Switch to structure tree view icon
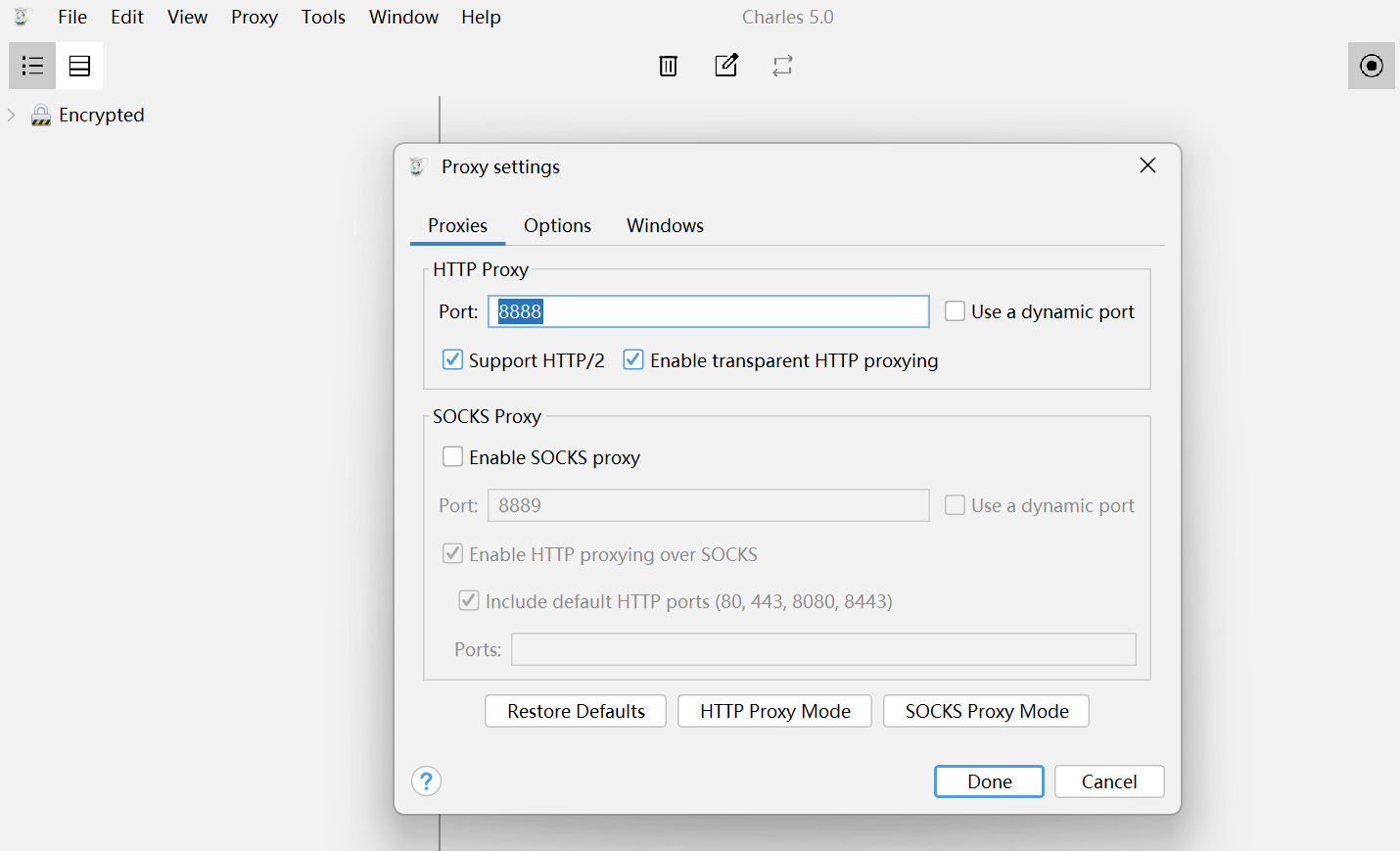Image resolution: width=1400 pixels, height=851 pixels. click(x=32, y=66)
